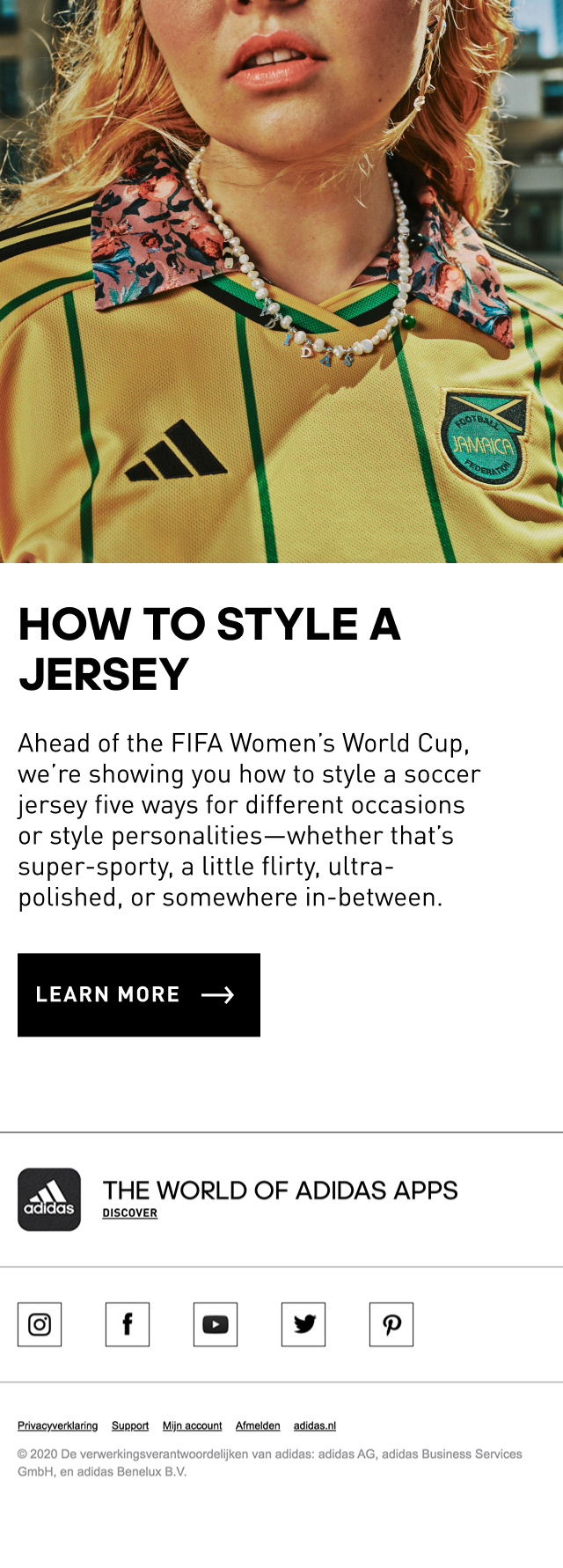563x1568 pixels.
Task: Follow the DISCOVER link
Action: [x=130, y=1213]
